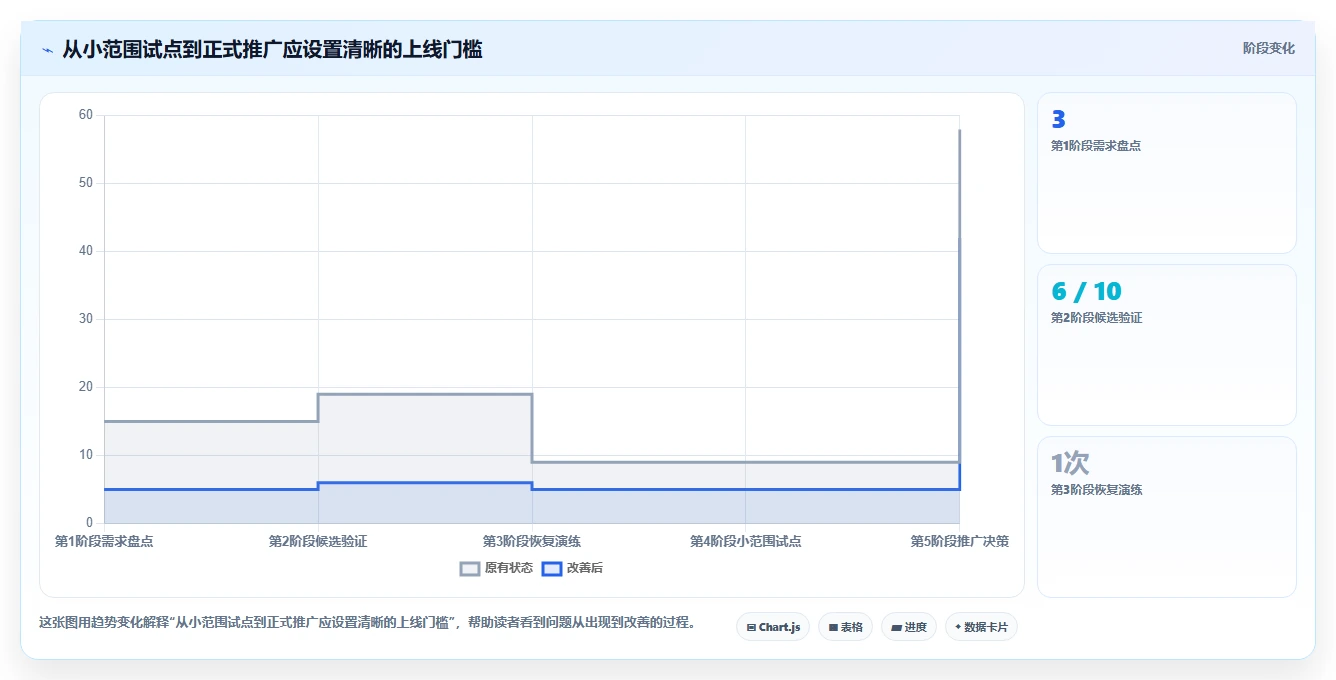Click the y-axis value 60

point(85,115)
